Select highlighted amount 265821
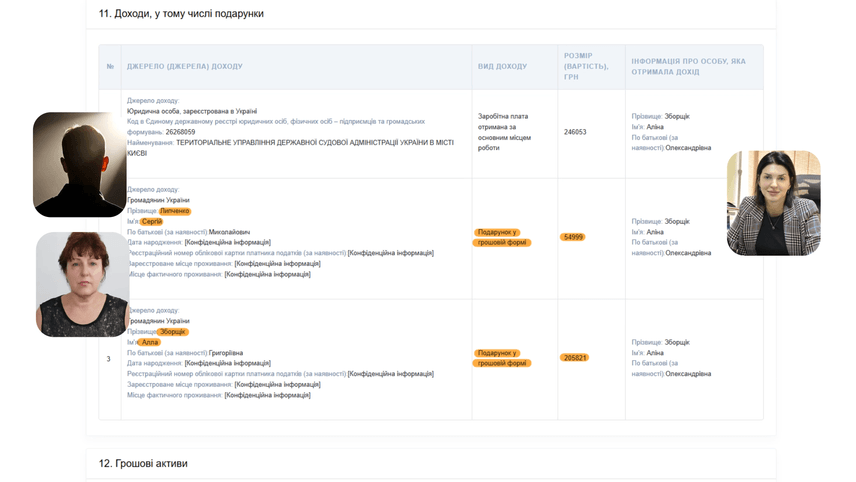 point(575,357)
